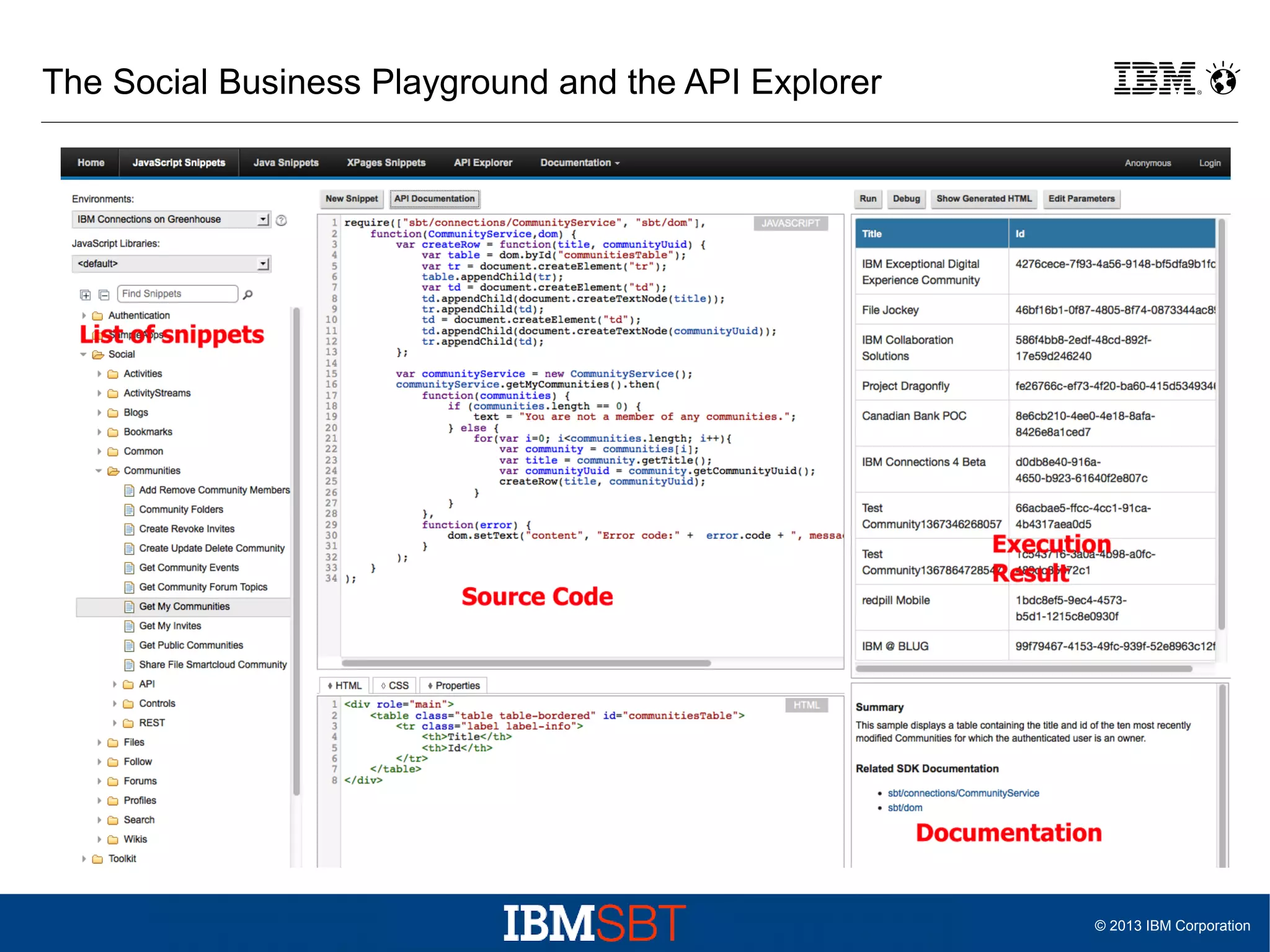The image size is (1270, 952).
Task: Click the Get Public Communities document icon
Action: pyautogui.click(x=129, y=646)
